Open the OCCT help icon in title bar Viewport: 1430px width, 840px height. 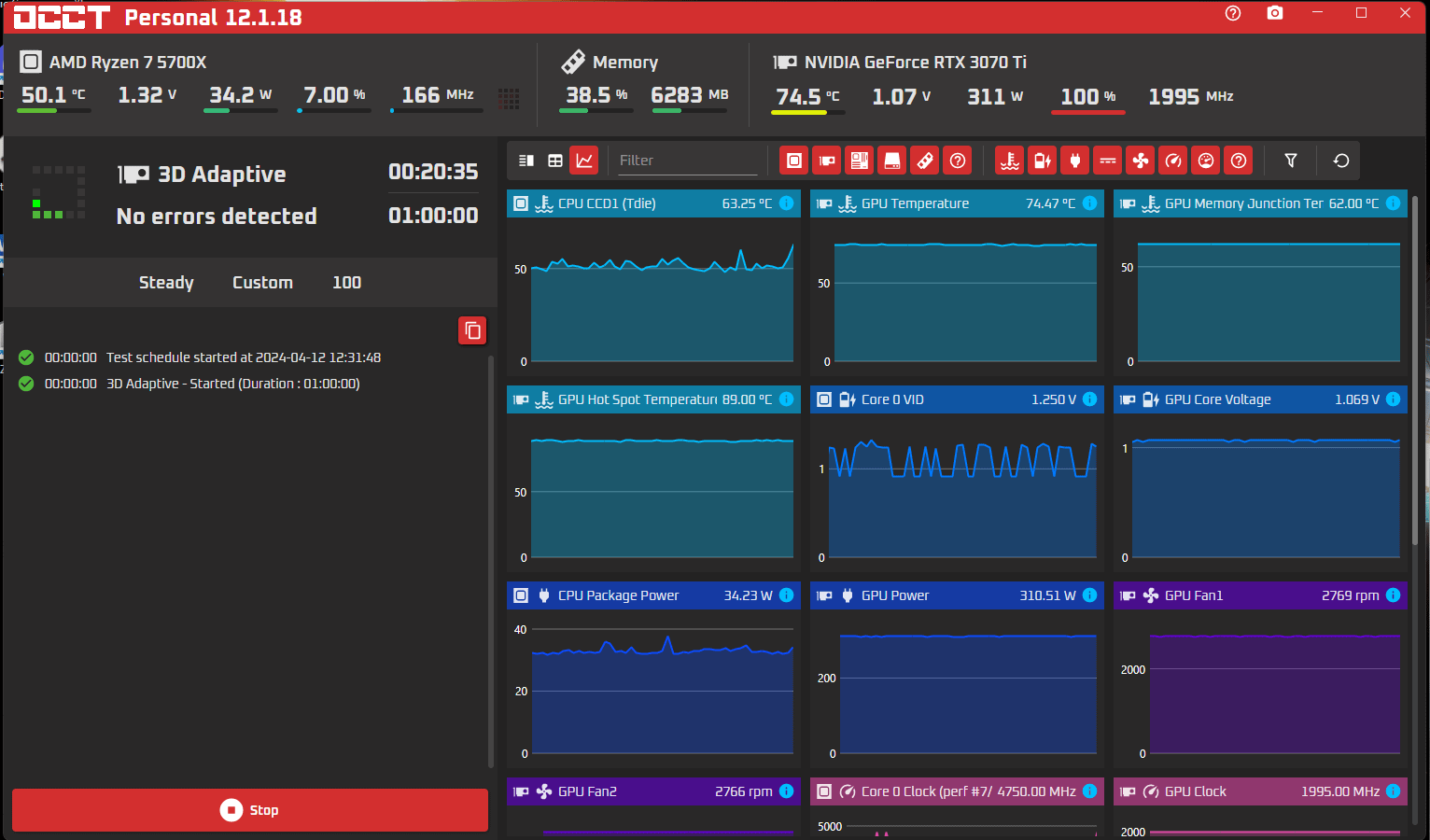tap(1233, 13)
